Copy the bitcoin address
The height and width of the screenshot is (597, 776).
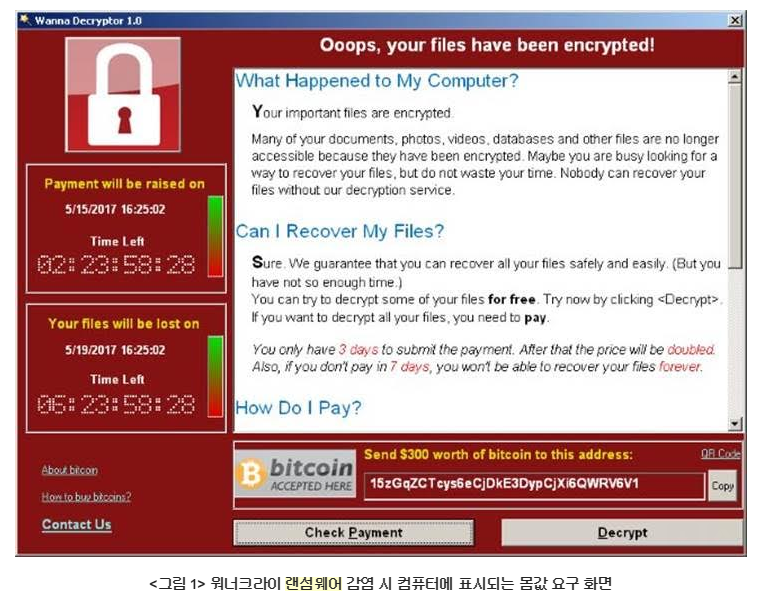722,486
